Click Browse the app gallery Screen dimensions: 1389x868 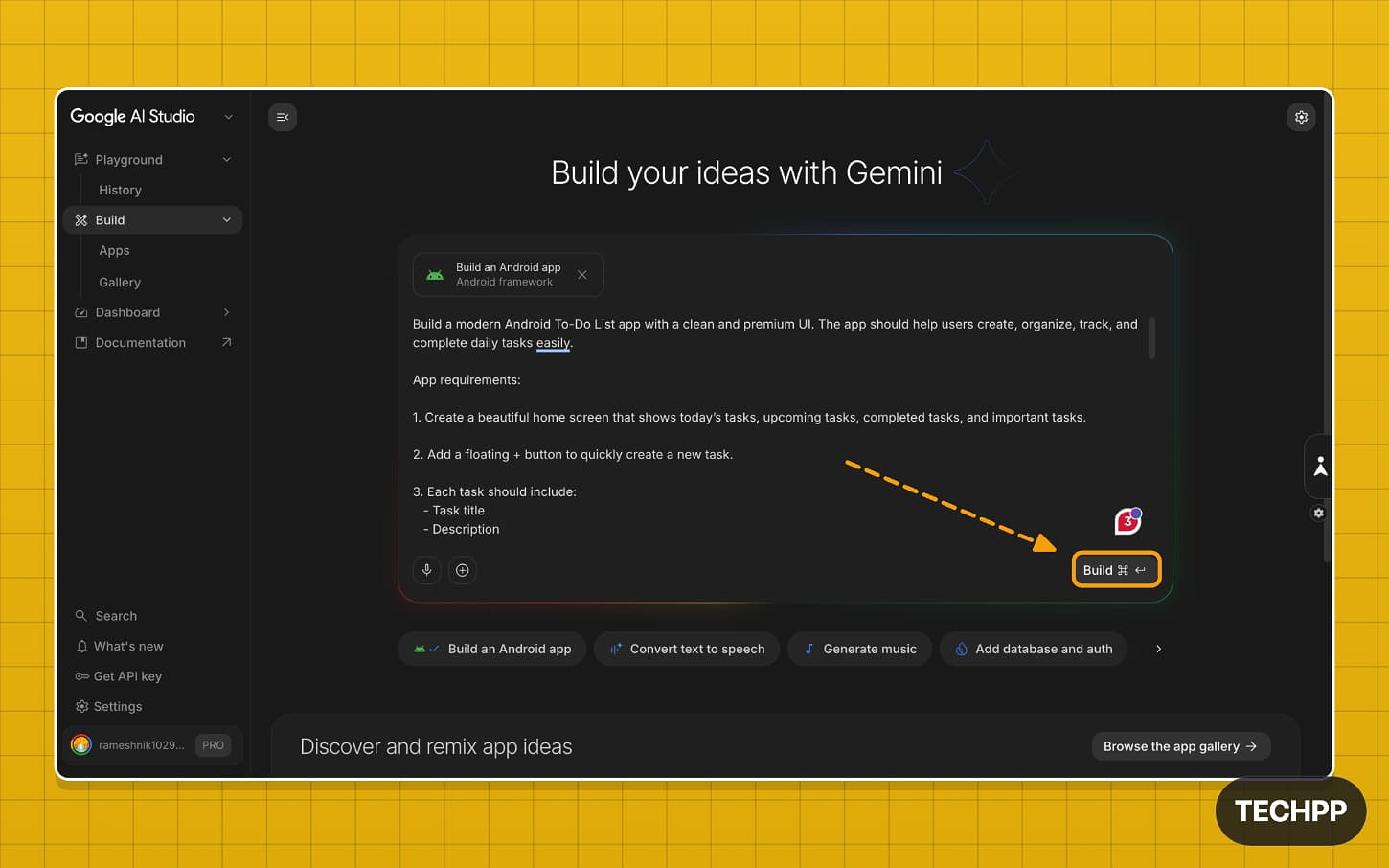[x=1181, y=746]
